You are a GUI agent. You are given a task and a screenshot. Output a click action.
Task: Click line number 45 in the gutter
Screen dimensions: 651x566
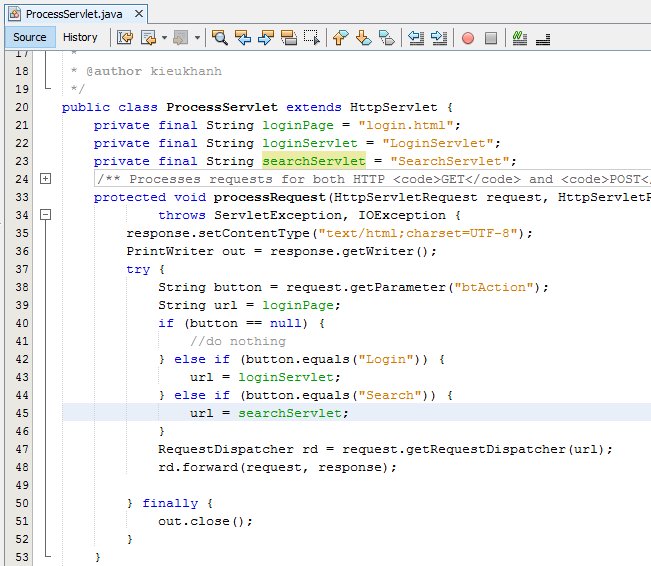click(22, 413)
